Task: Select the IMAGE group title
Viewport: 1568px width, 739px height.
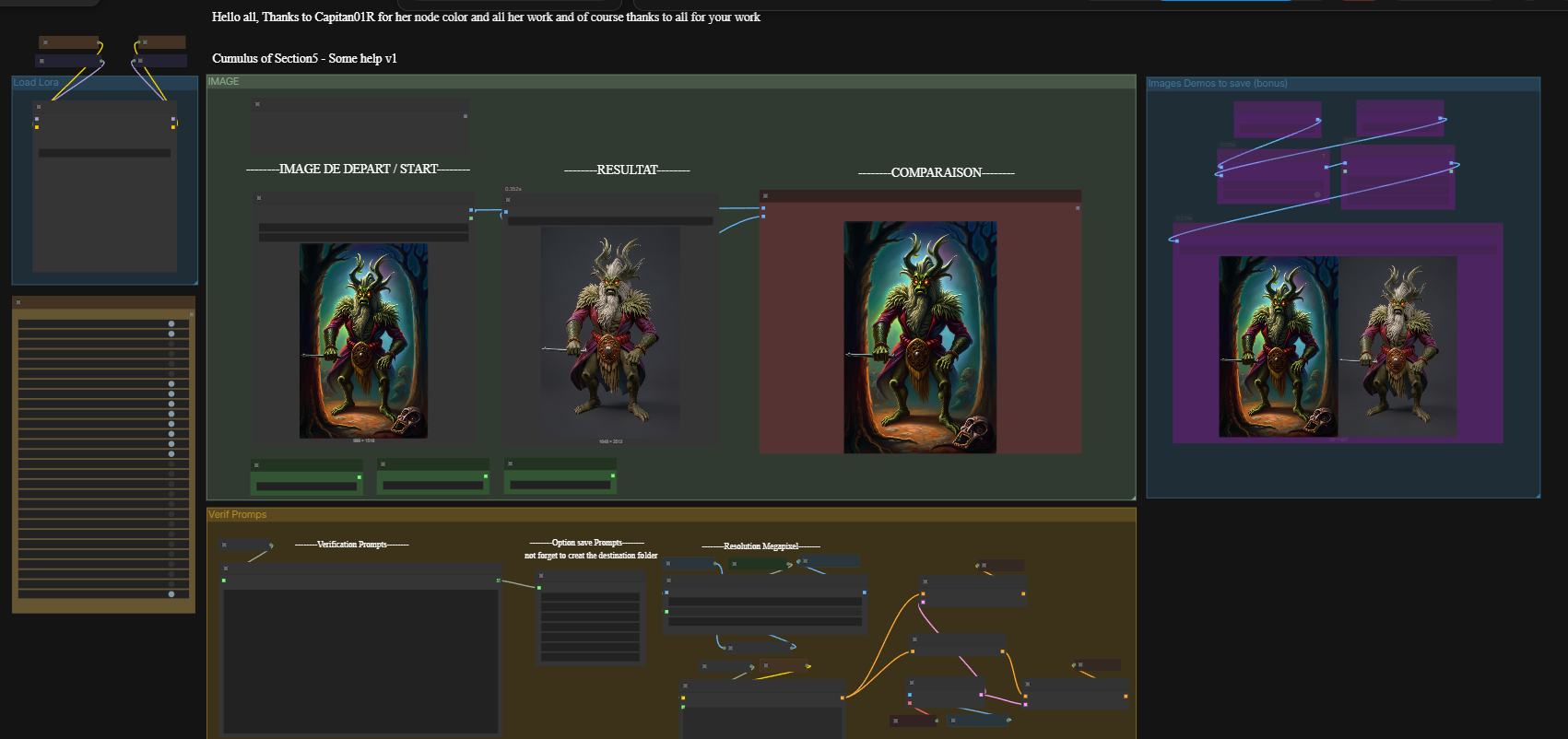Action: point(223,81)
